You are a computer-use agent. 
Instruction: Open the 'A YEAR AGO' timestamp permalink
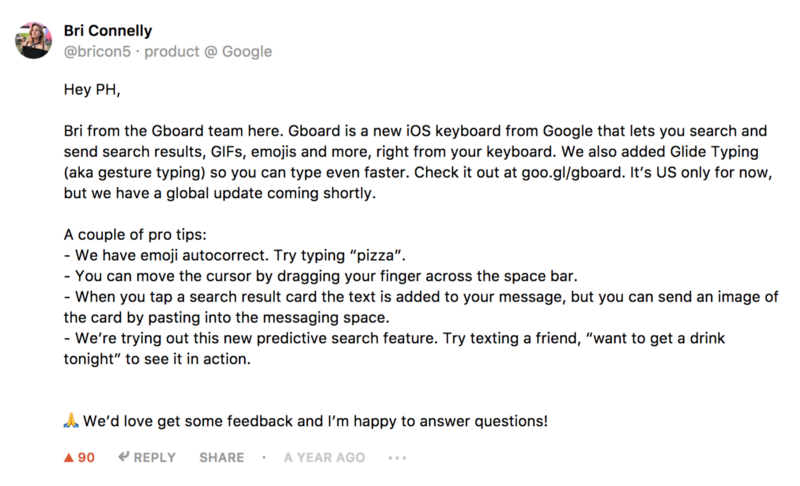[324, 457]
